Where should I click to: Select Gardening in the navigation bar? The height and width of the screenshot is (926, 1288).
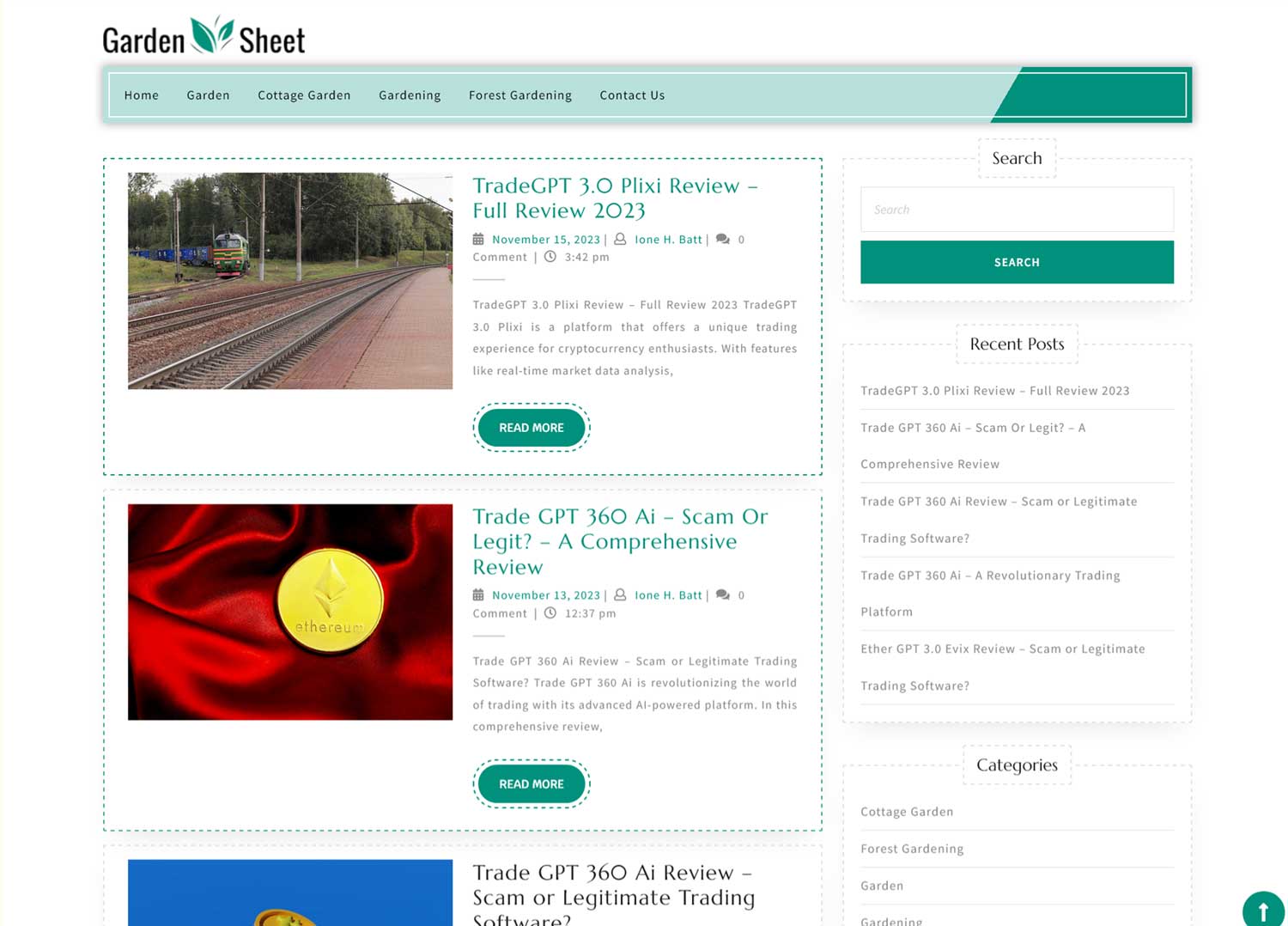(410, 95)
